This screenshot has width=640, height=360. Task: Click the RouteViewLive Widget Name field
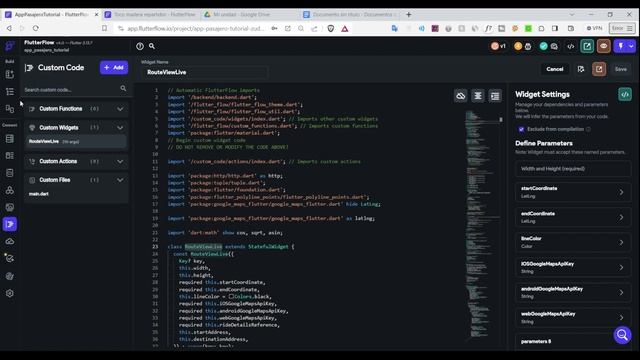point(204,72)
